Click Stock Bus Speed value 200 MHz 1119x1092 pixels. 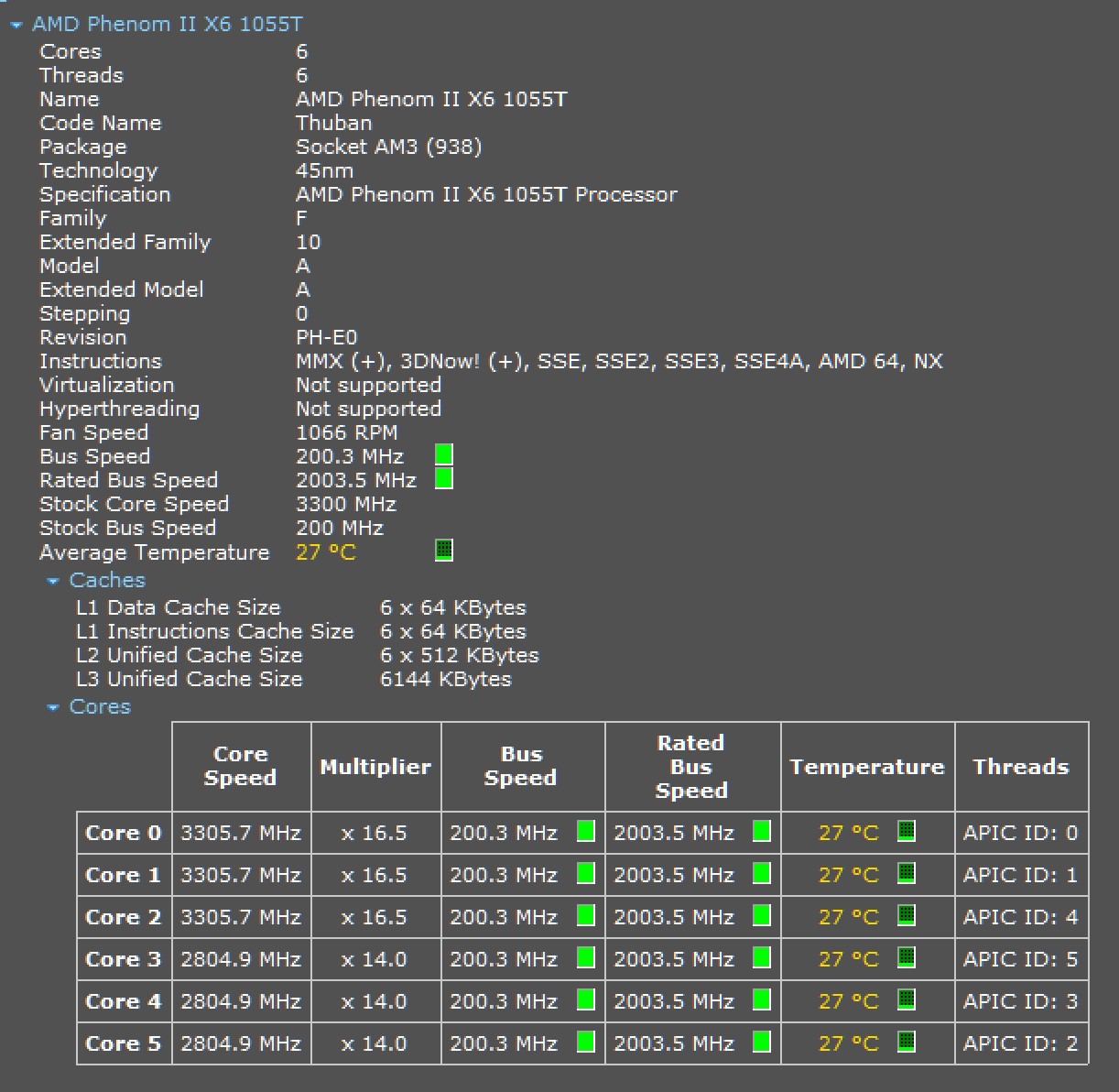click(340, 528)
